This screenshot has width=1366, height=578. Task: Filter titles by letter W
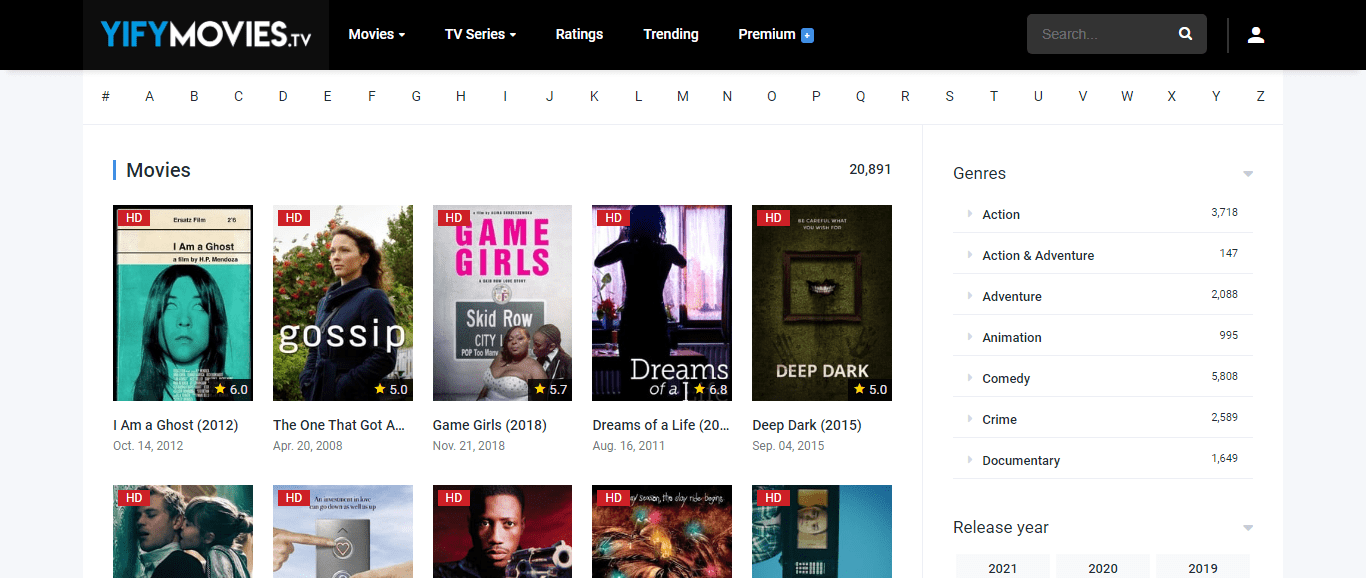(x=1127, y=96)
